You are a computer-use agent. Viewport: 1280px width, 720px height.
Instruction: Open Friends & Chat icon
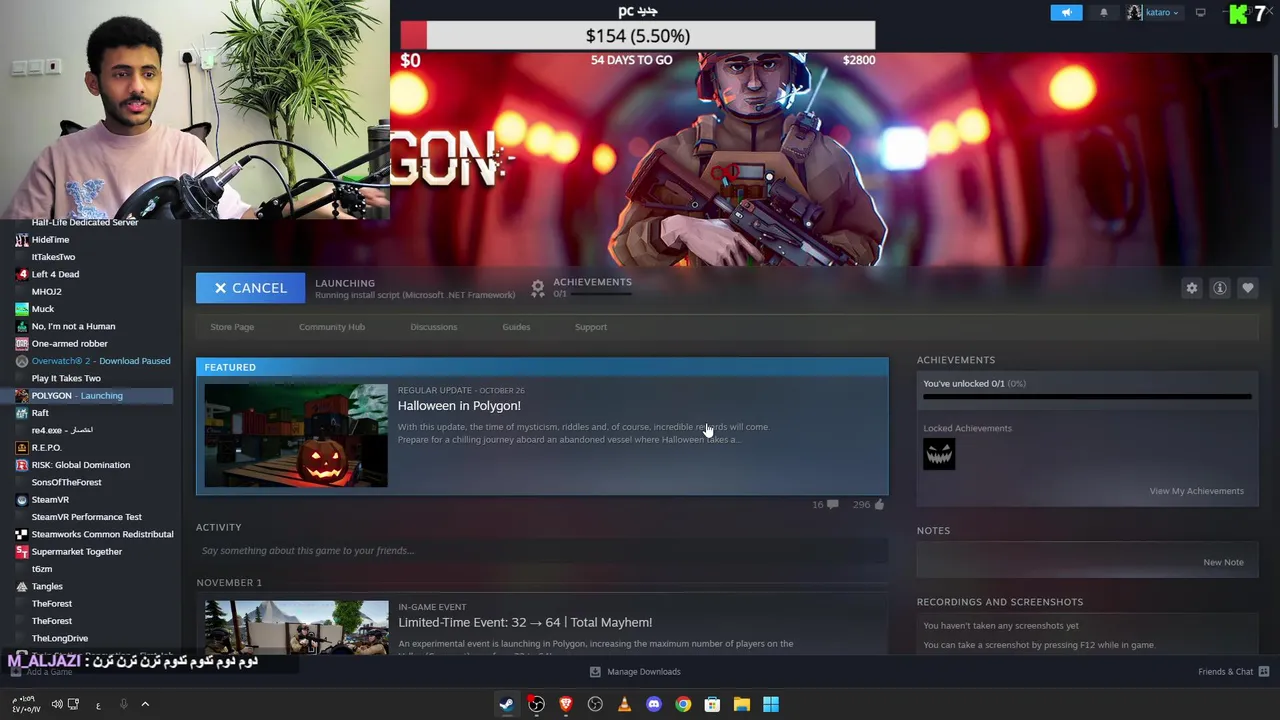point(1264,672)
